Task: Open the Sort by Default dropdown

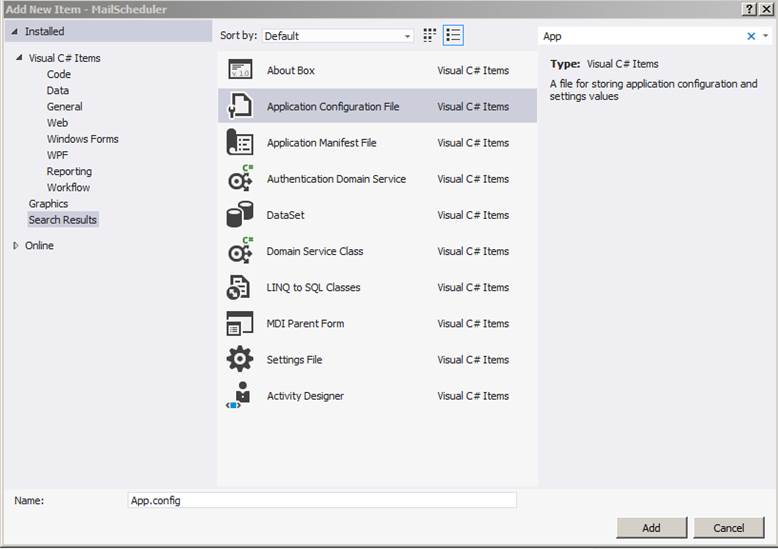Action: pos(338,36)
